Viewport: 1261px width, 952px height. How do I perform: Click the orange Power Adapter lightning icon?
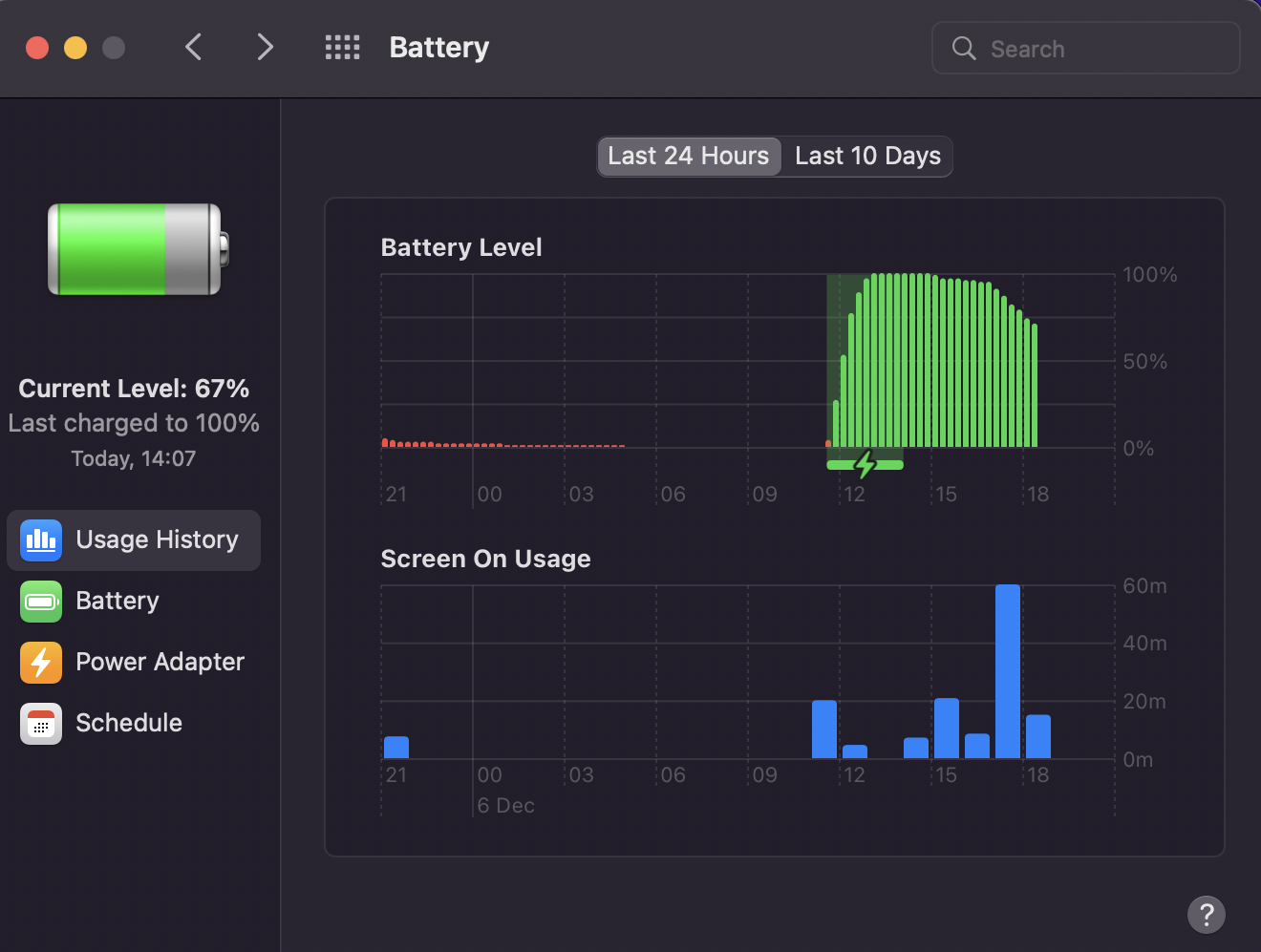41,663
